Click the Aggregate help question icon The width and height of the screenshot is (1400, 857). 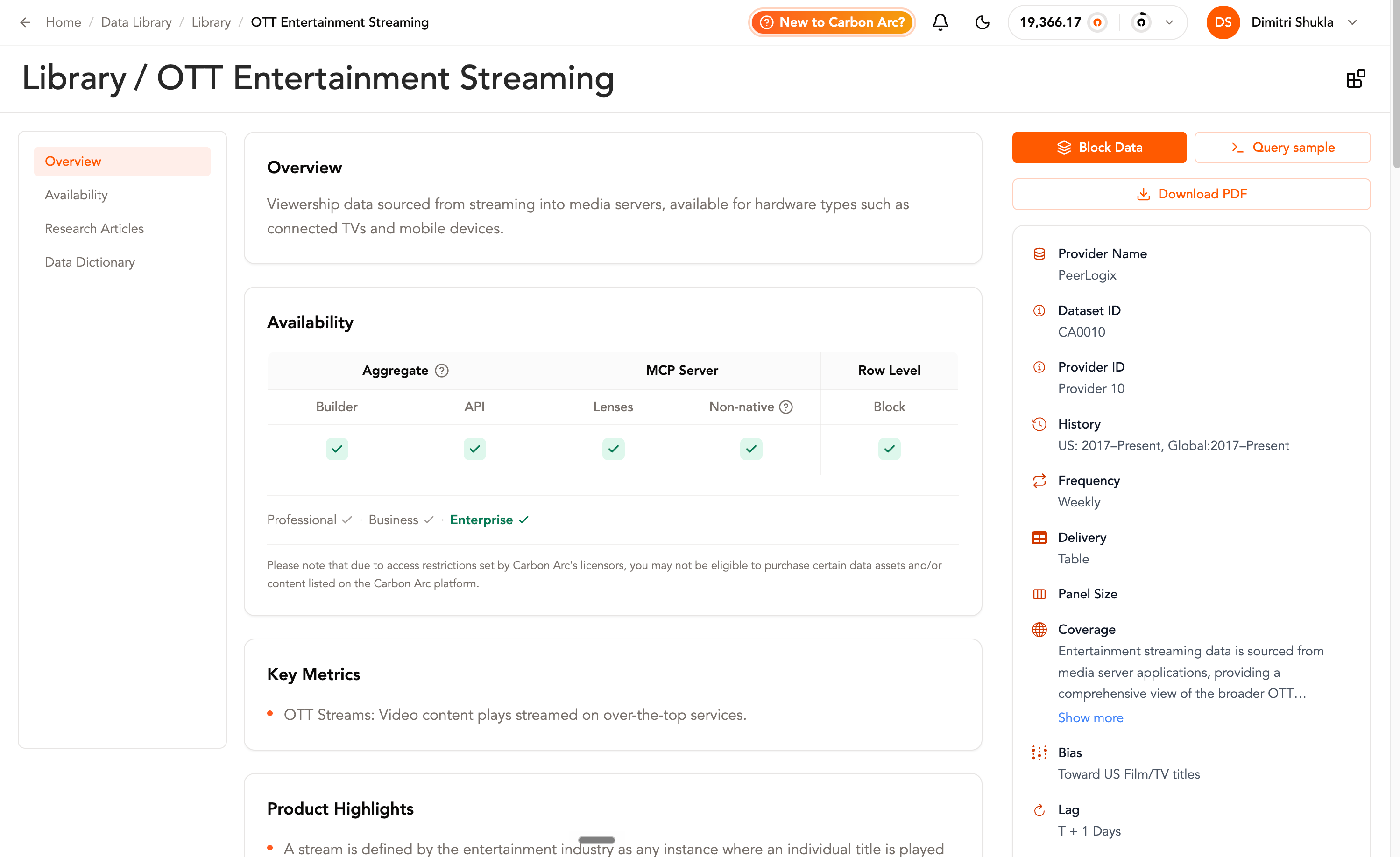point(441,370)
